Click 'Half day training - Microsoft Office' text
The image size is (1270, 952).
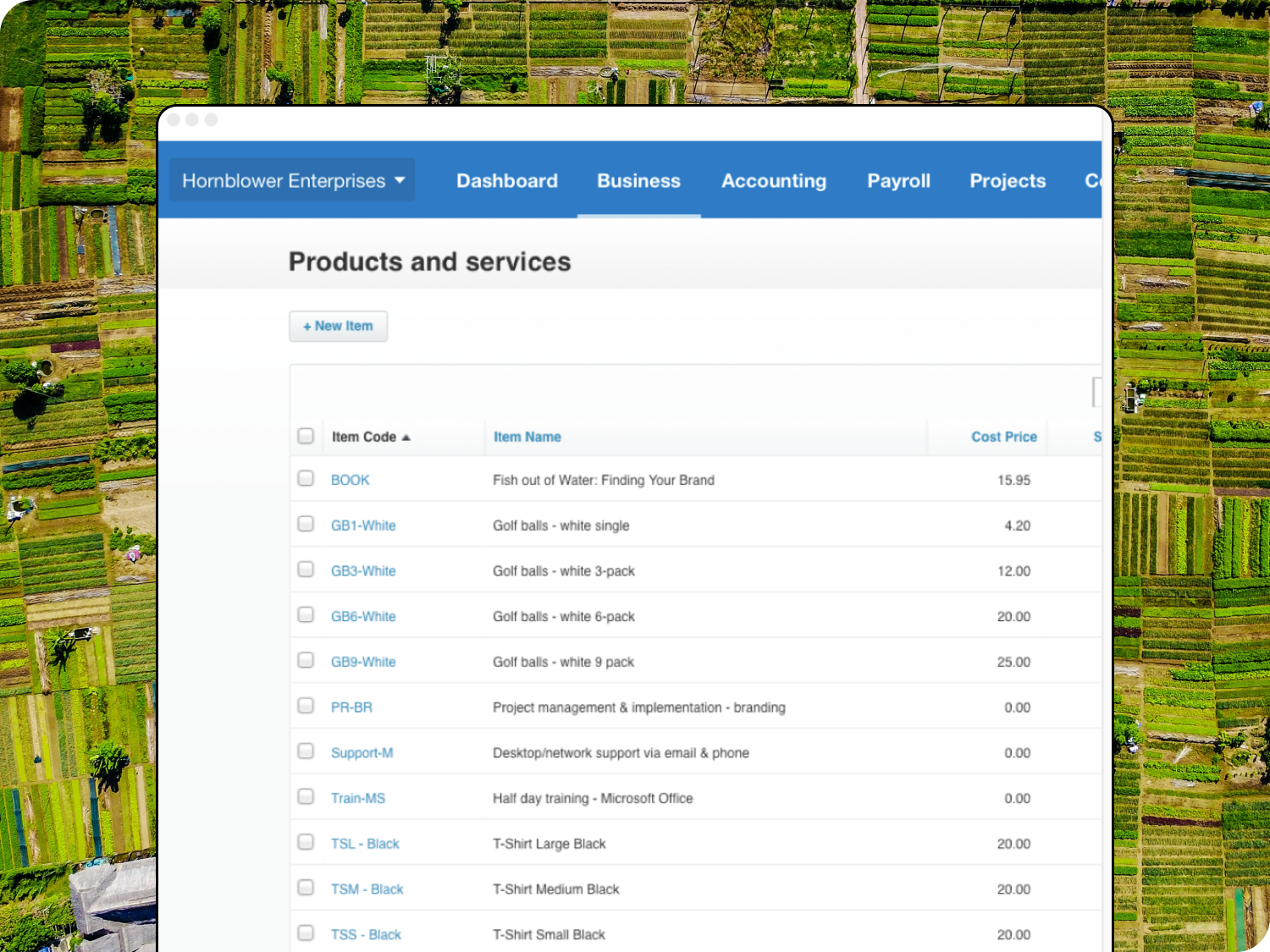593,799
